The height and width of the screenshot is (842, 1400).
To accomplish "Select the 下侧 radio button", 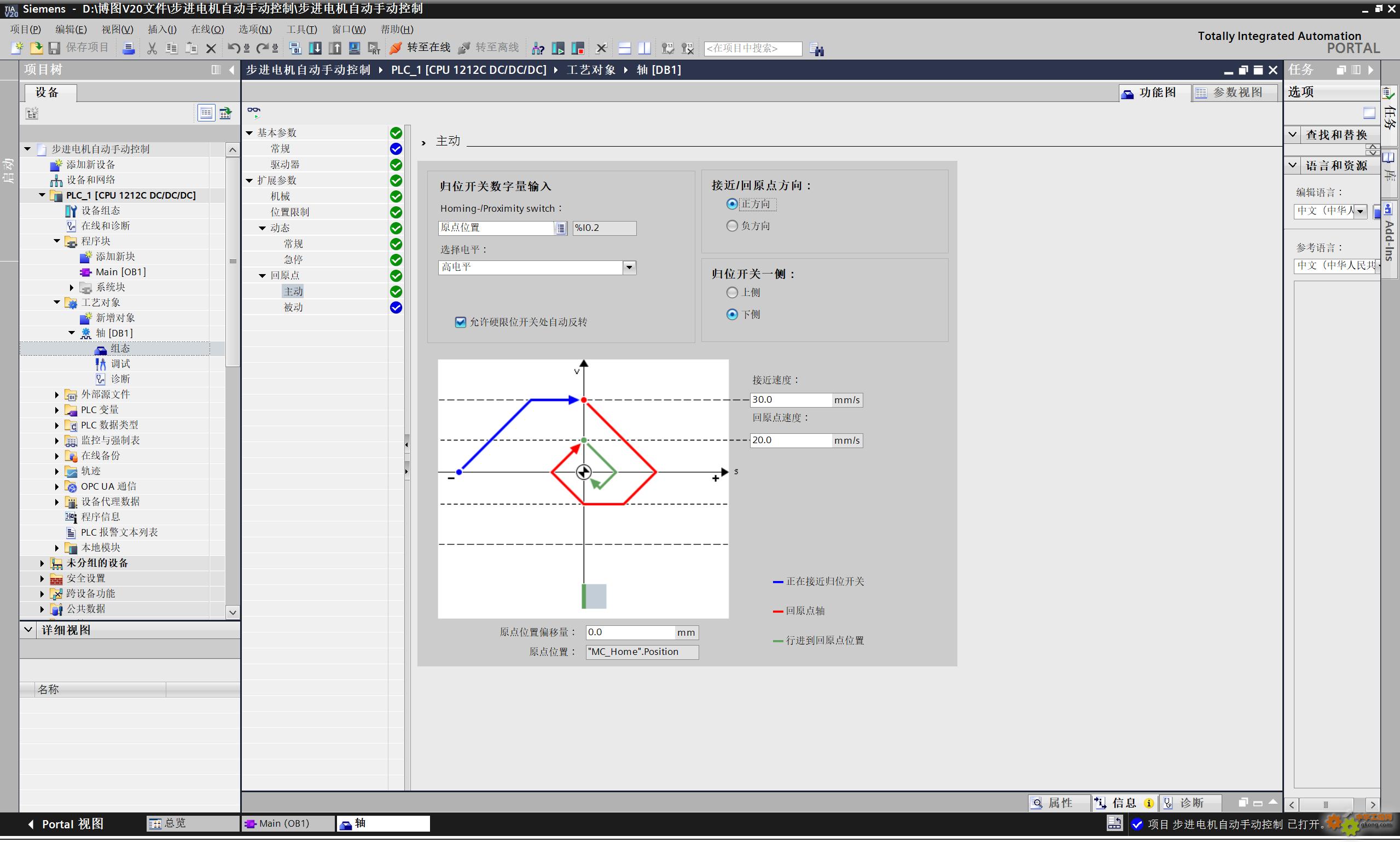I will point(732,315).
